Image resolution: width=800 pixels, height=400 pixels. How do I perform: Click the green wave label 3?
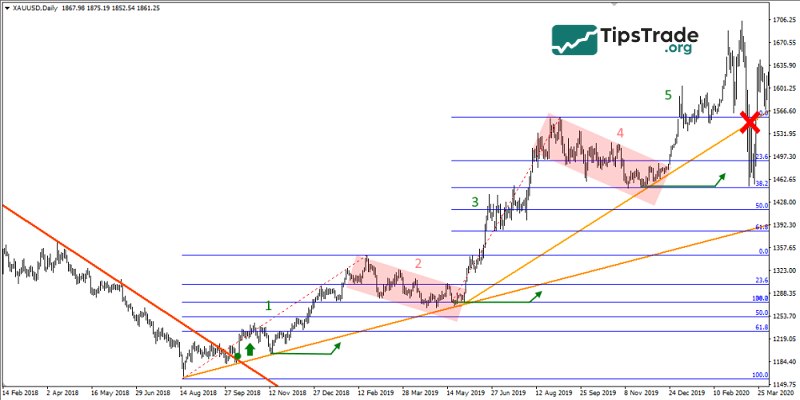[476, 202]
